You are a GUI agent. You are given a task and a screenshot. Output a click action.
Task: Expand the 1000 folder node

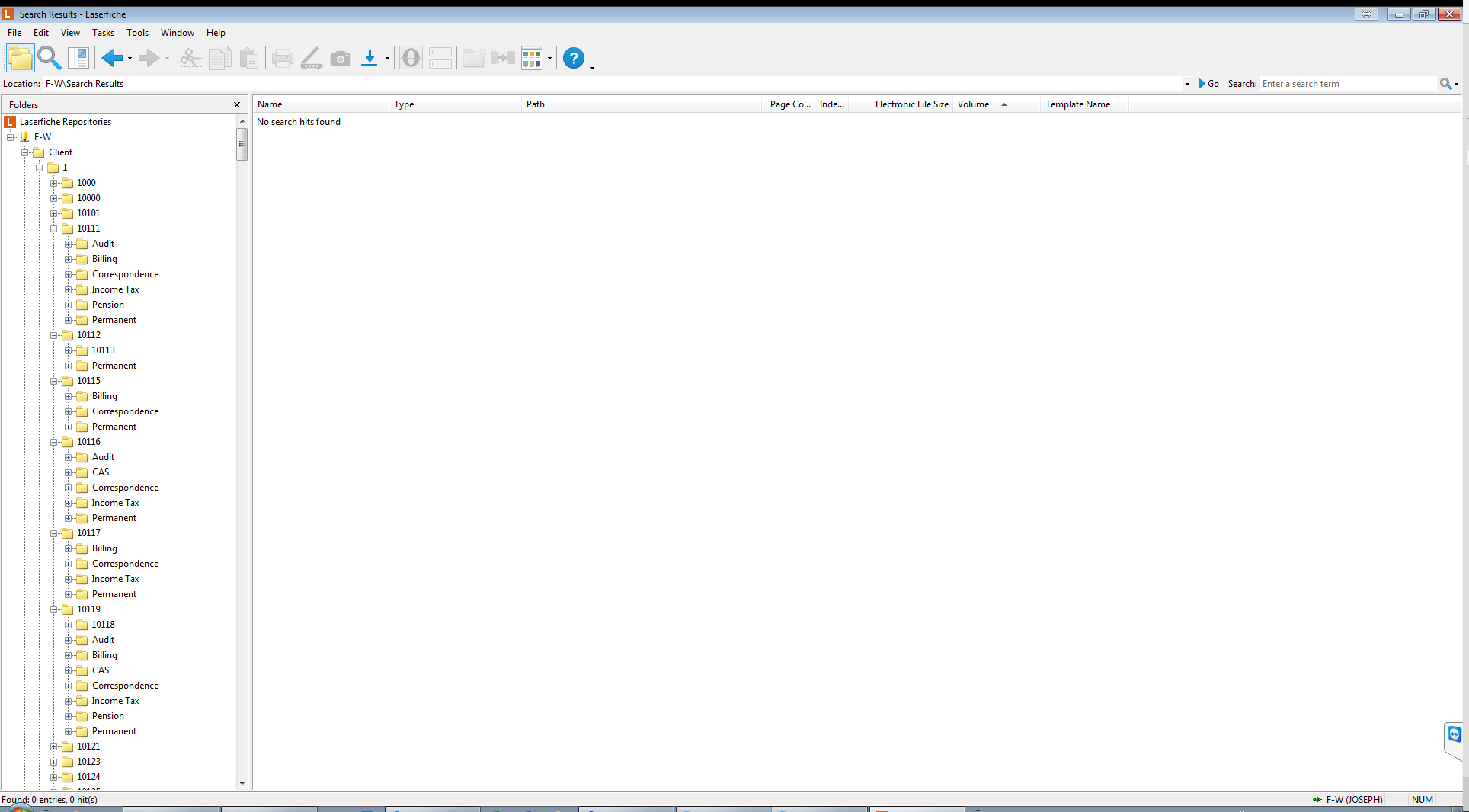54,183
